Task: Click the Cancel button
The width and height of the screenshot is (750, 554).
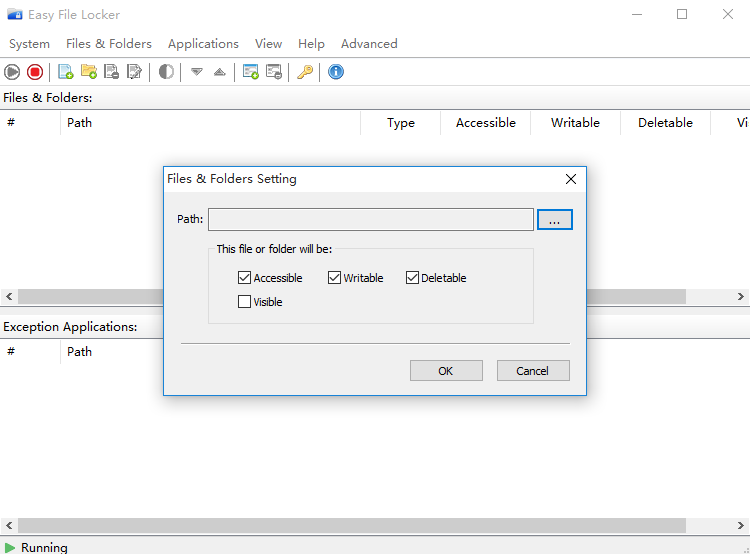Action: [532, 371]
